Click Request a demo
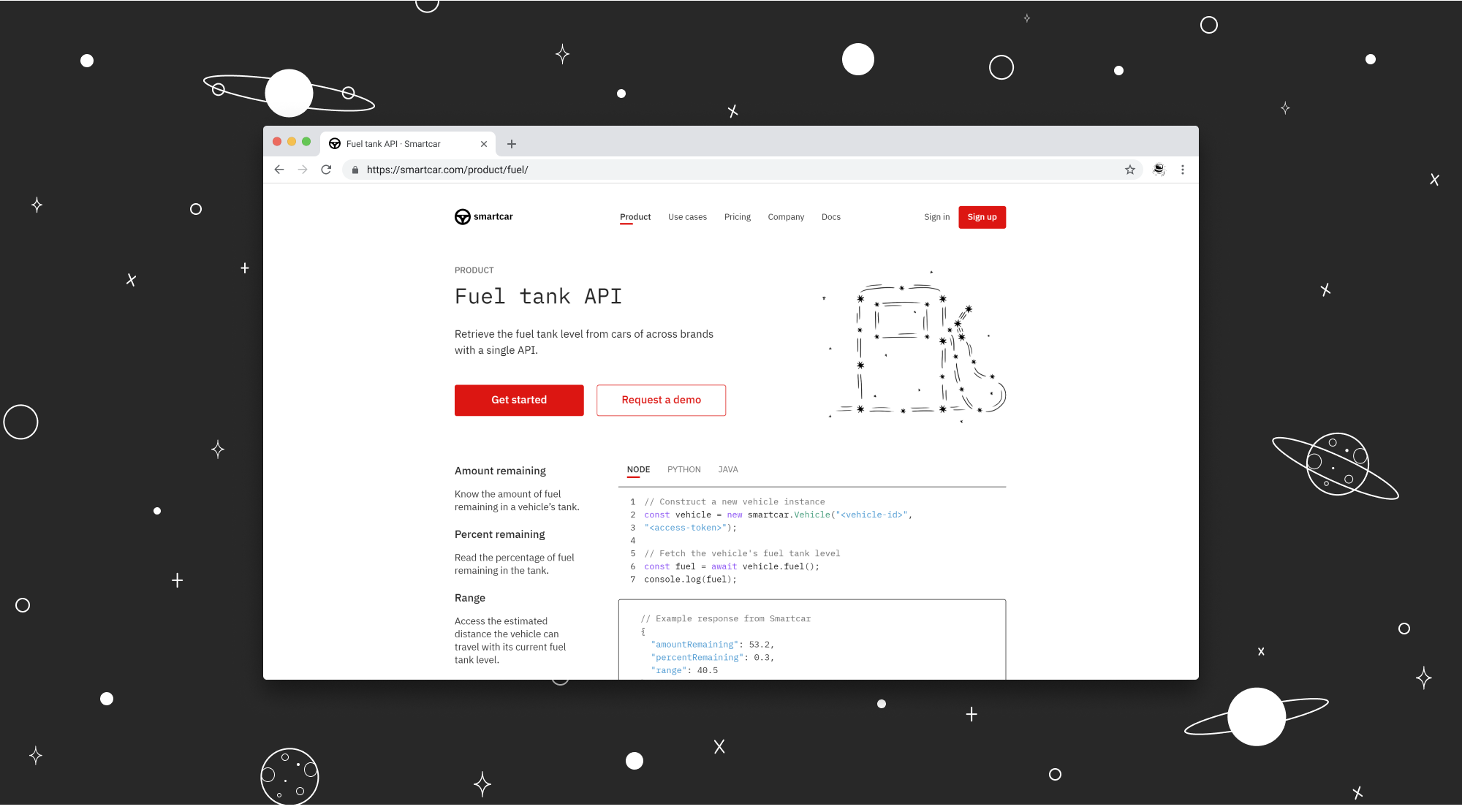 661,400
